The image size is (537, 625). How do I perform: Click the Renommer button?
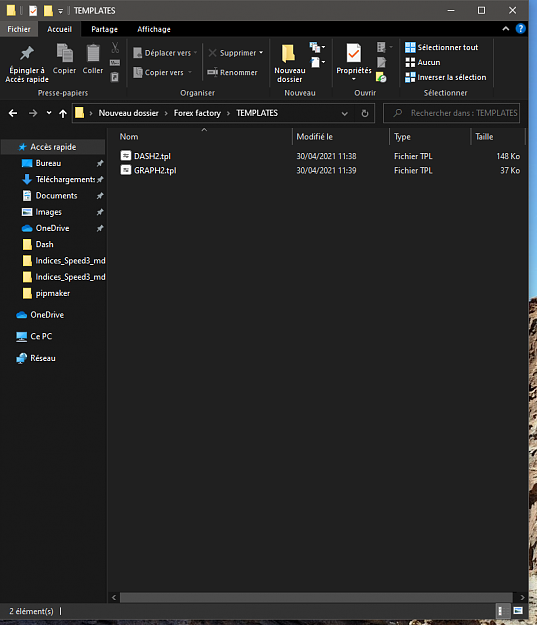click(x=232, y=73)
